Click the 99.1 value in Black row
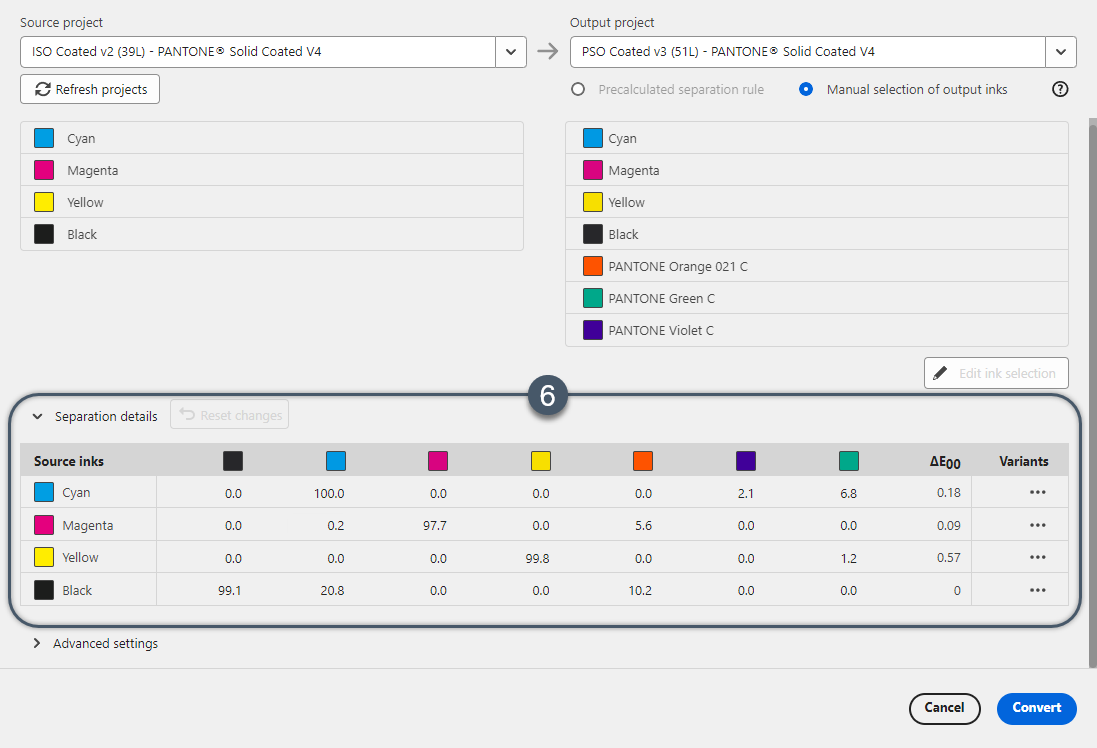Screen dimensions: 1097x748 [229, 591]
